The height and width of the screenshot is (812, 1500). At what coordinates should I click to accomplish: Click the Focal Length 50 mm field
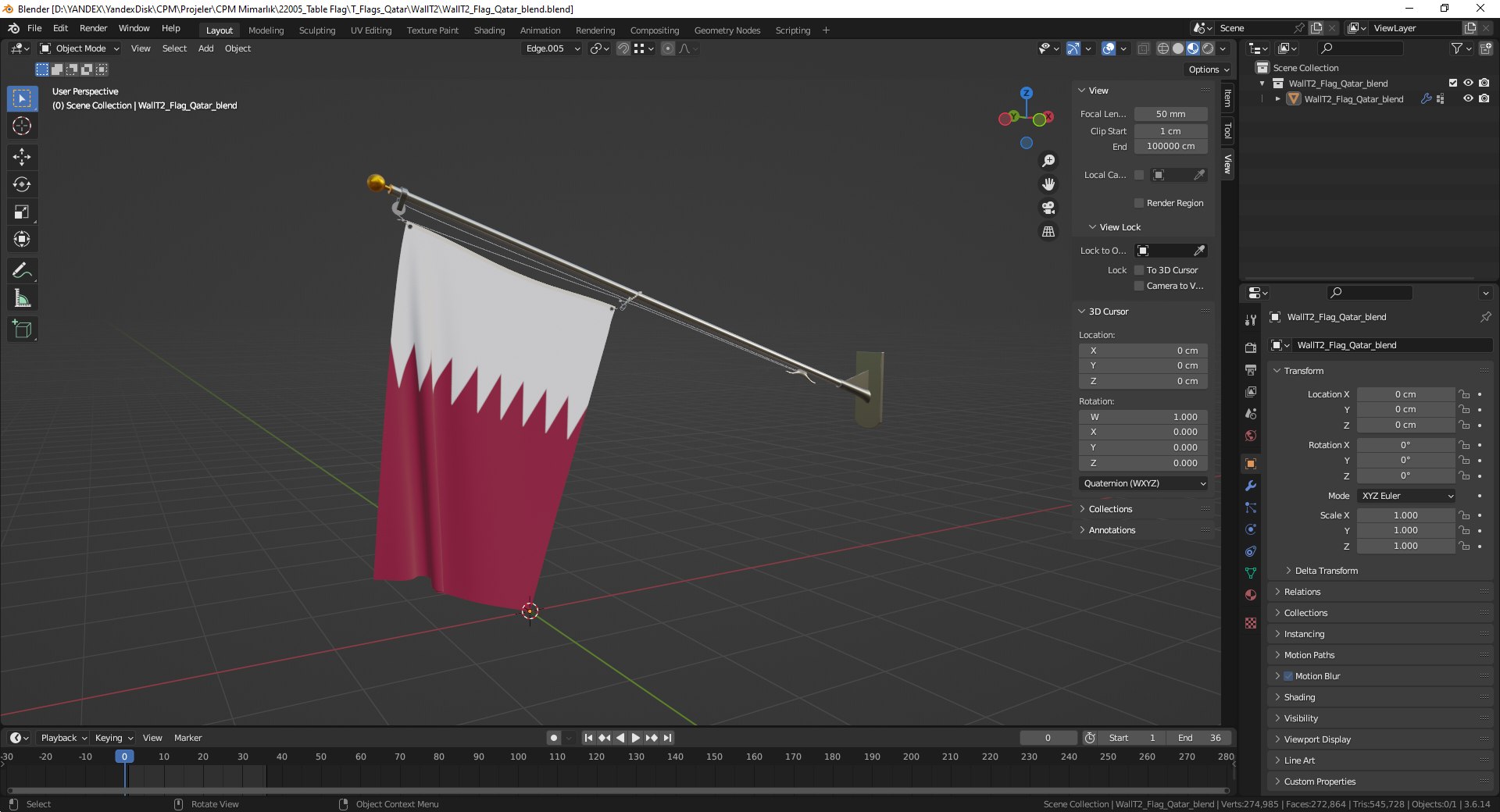(x=1170, y=114)
